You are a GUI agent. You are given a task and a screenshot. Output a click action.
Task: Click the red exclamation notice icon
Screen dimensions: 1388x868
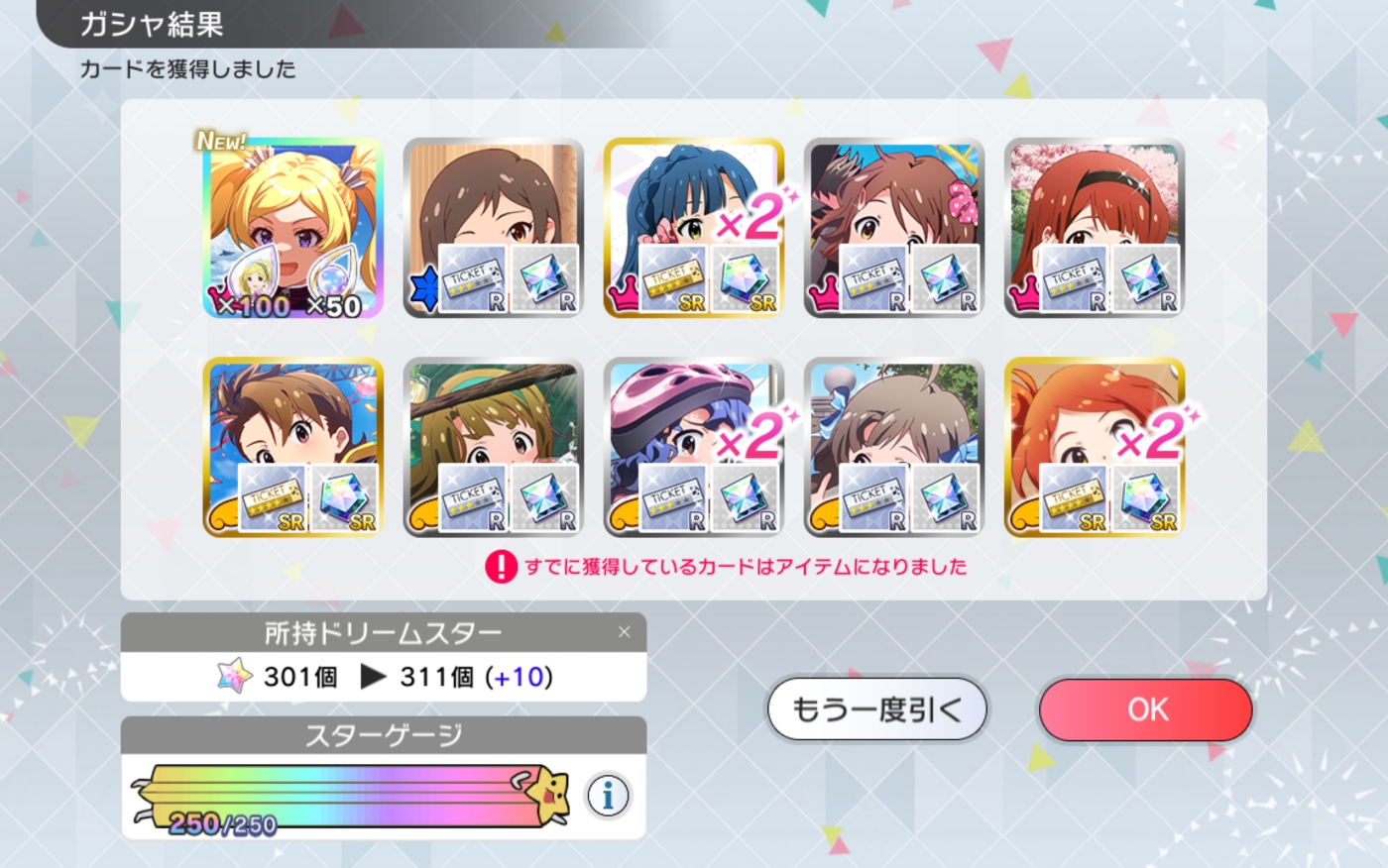pyautogui.click(x=501, y=567)
